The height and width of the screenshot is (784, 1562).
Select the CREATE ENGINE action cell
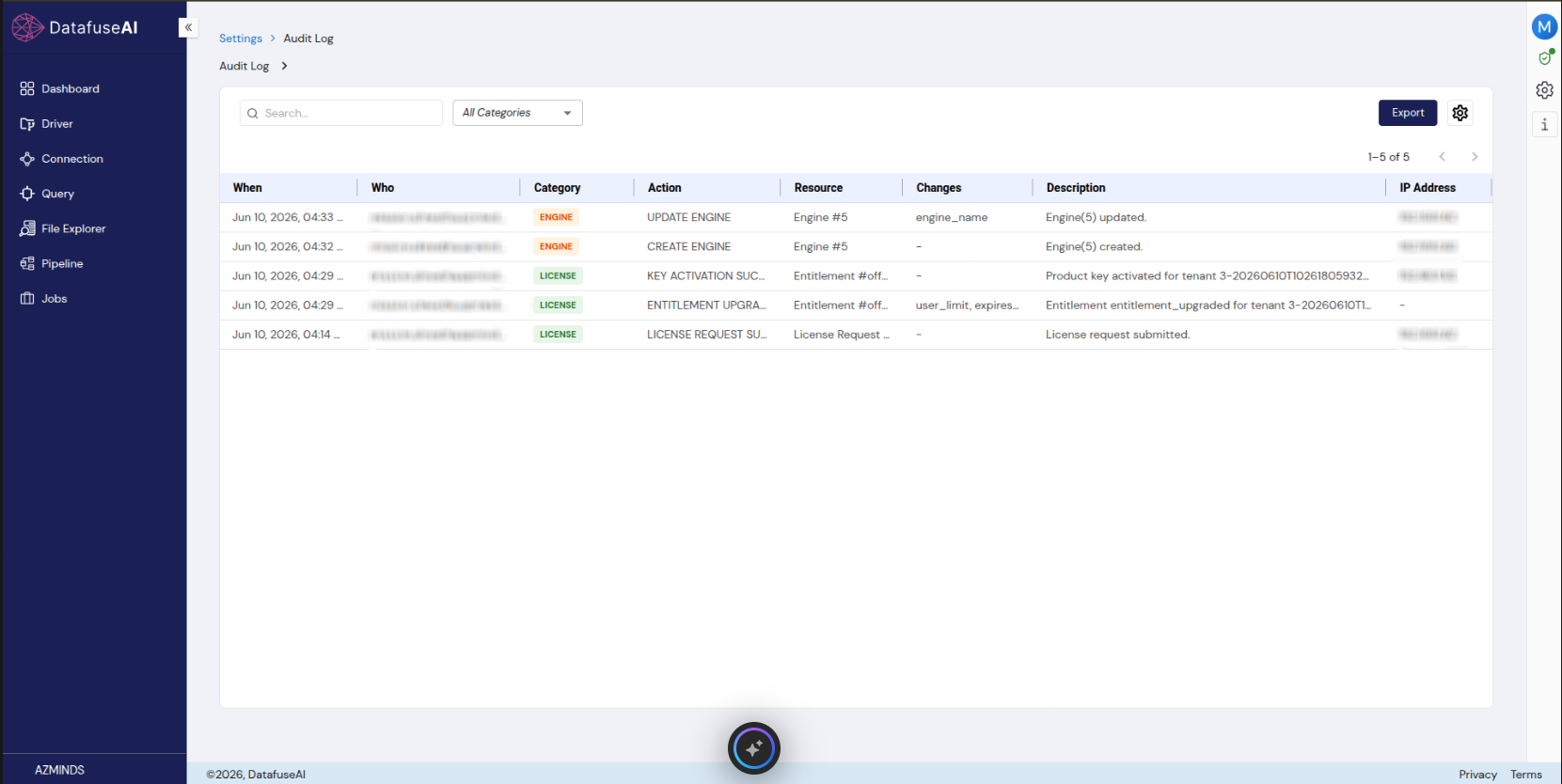[x=688, y=246]
